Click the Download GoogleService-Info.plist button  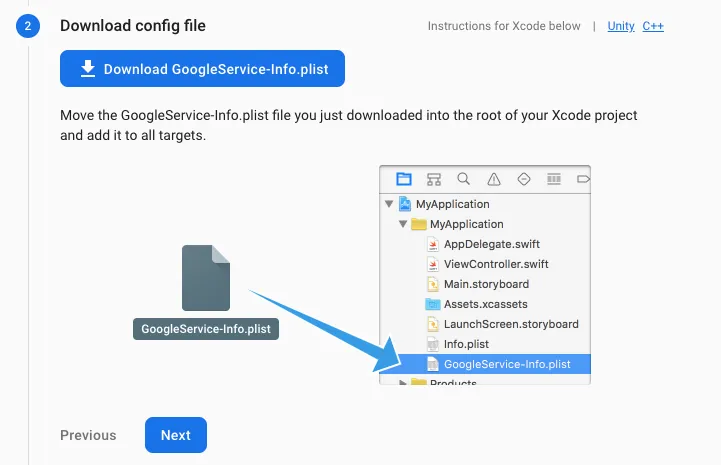click(x=202, y=69)
